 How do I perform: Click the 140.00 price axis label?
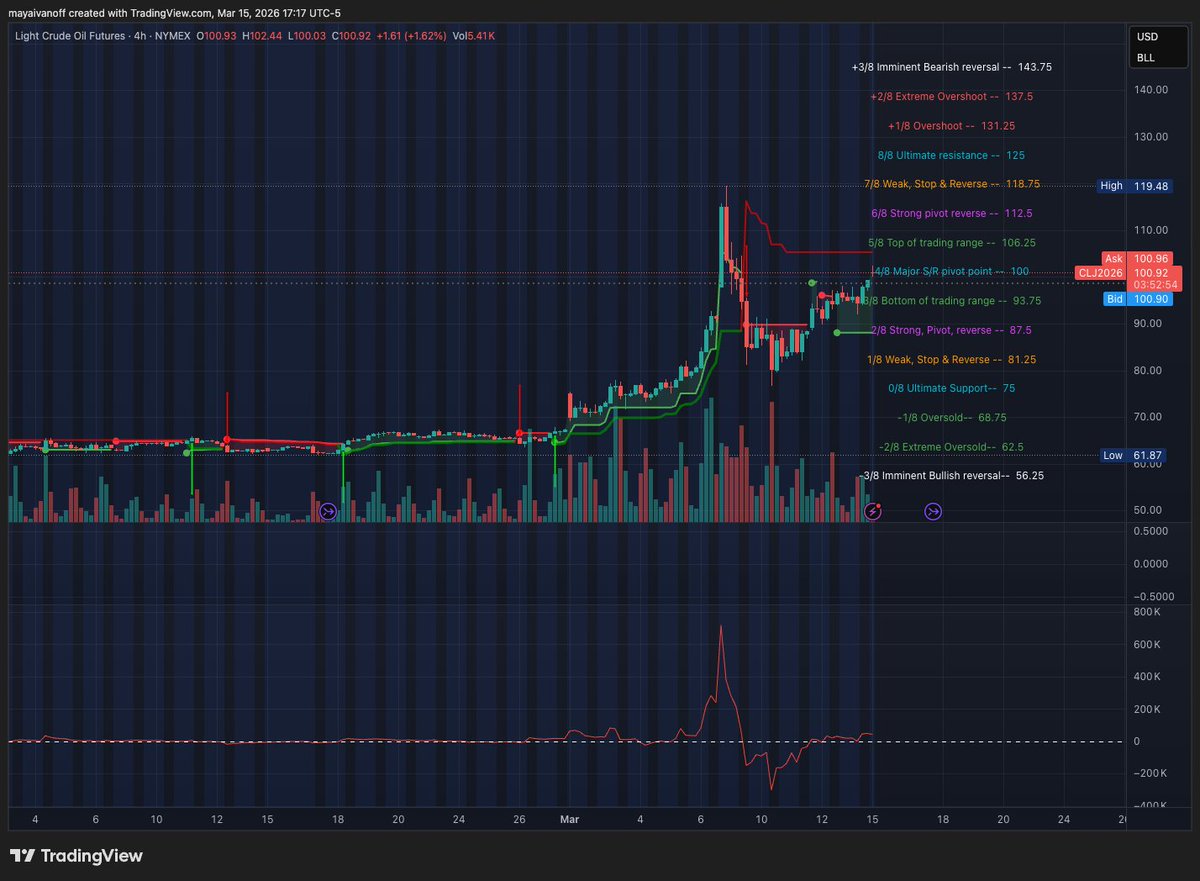1150,90
